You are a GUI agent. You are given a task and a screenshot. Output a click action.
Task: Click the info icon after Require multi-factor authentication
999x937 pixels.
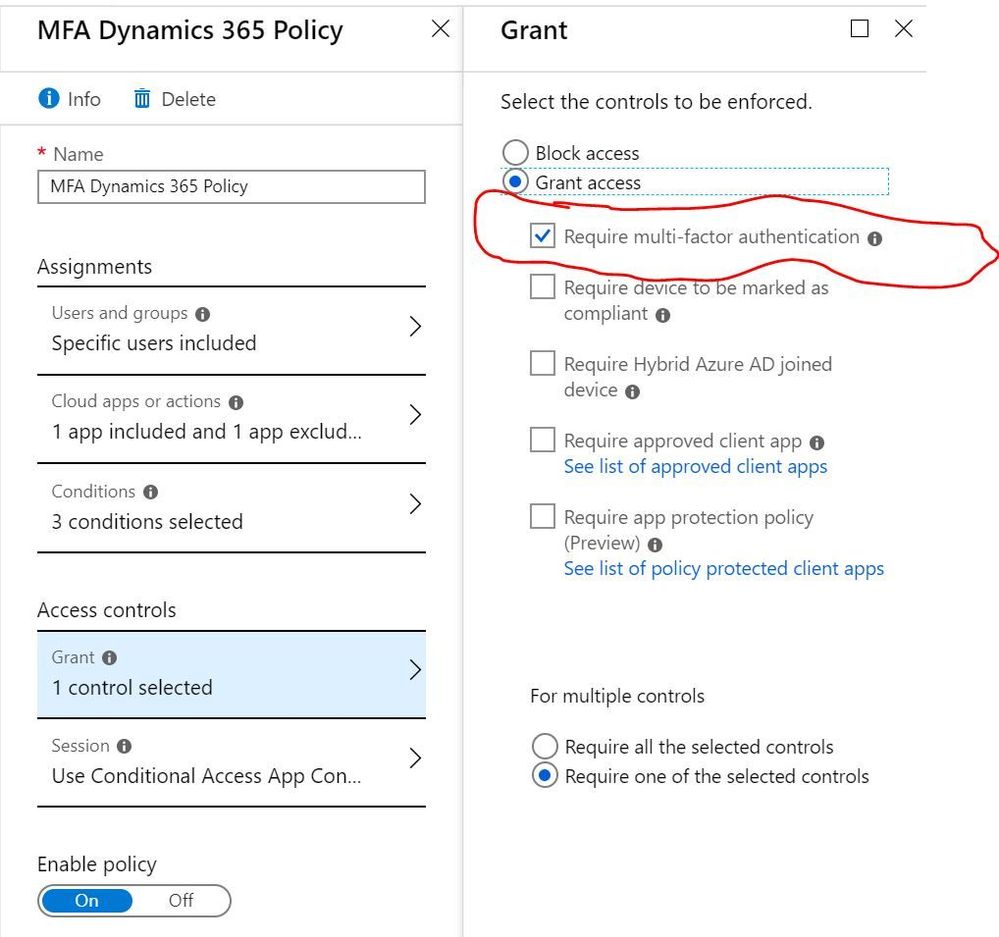pos(875,238)
